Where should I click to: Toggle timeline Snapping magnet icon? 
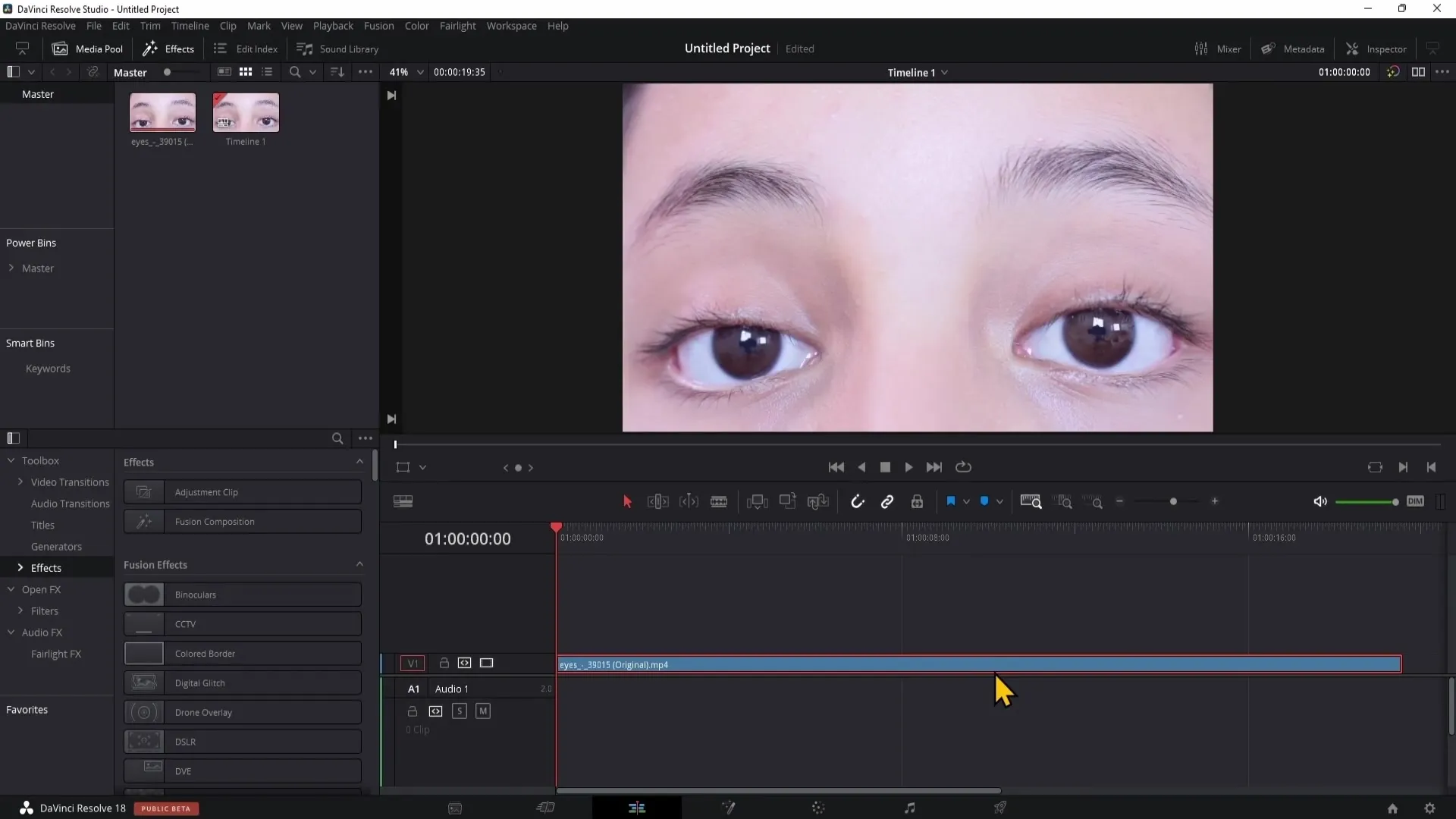tap(857, 501)
